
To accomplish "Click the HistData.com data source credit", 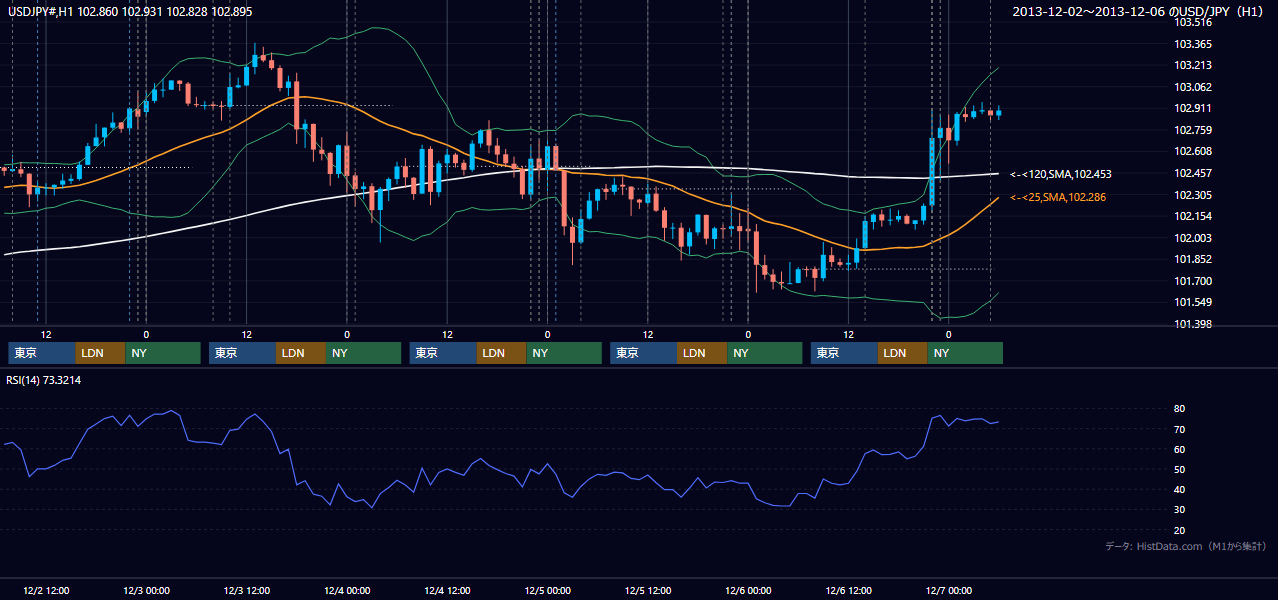I will pos(1186,546).
